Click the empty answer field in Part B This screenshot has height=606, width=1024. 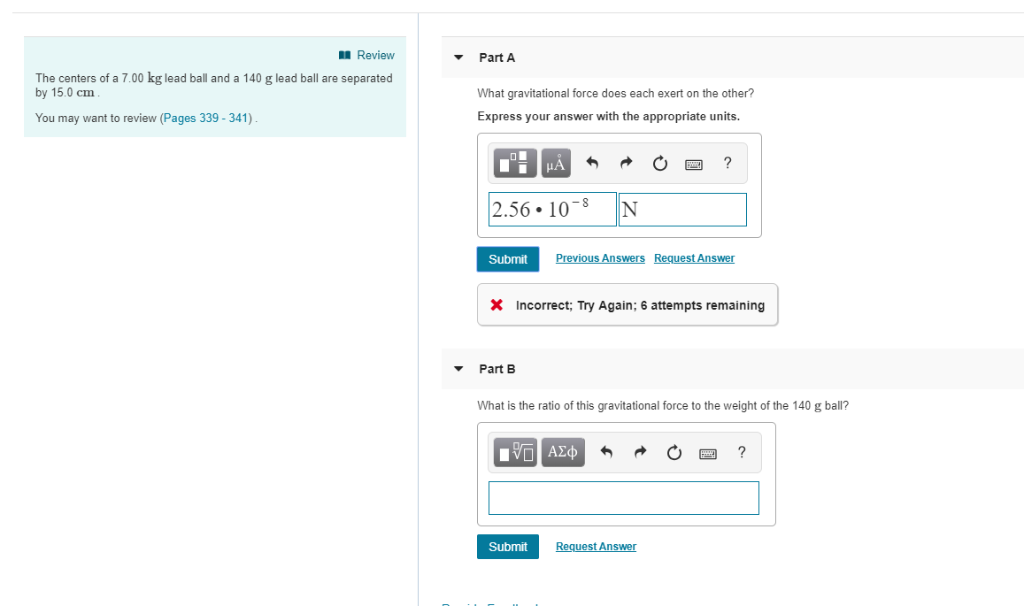[623, 497]
